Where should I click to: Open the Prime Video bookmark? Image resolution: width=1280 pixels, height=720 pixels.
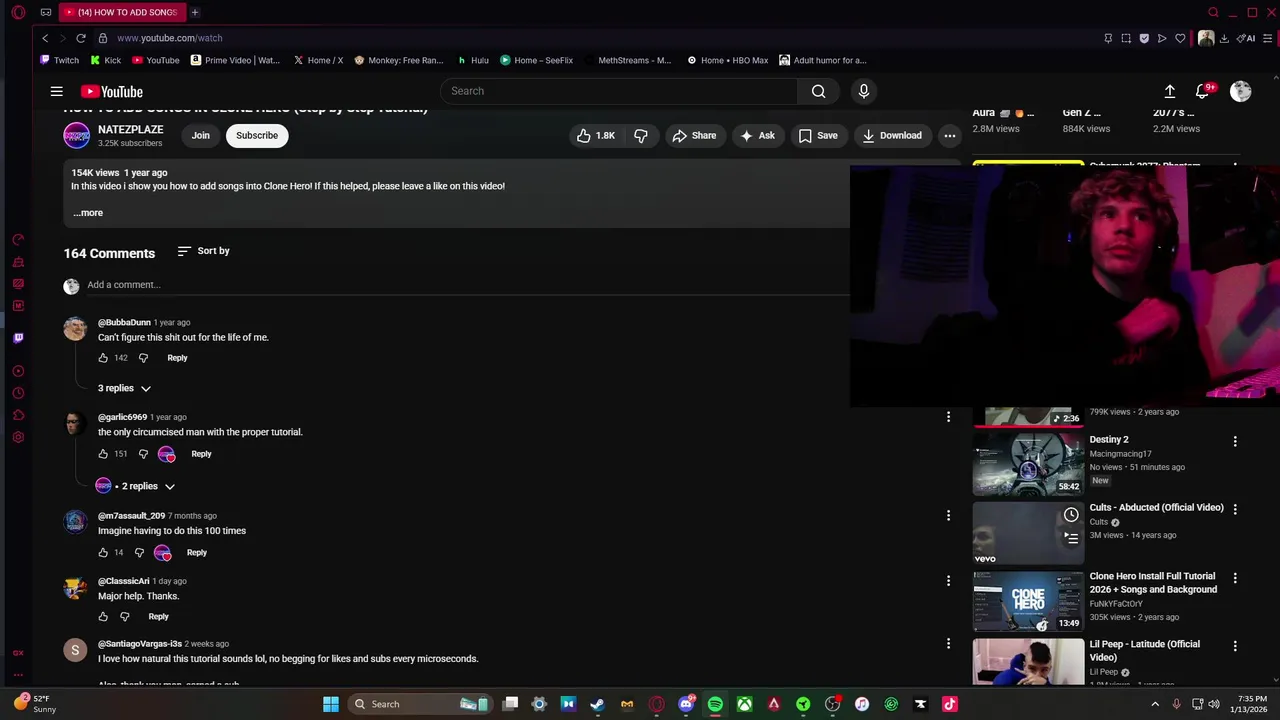235,60
